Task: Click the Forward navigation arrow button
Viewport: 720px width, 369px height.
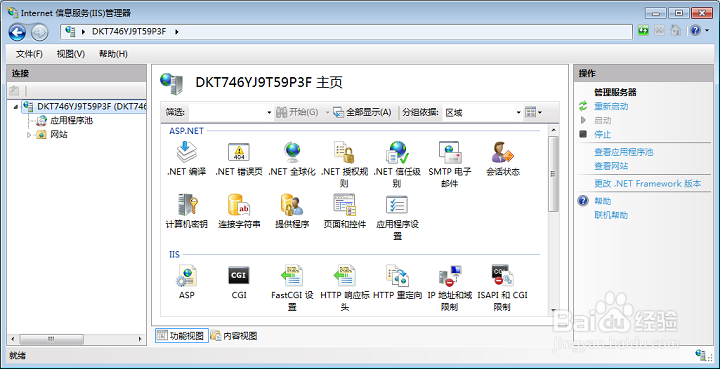Action: pos(39,32)
